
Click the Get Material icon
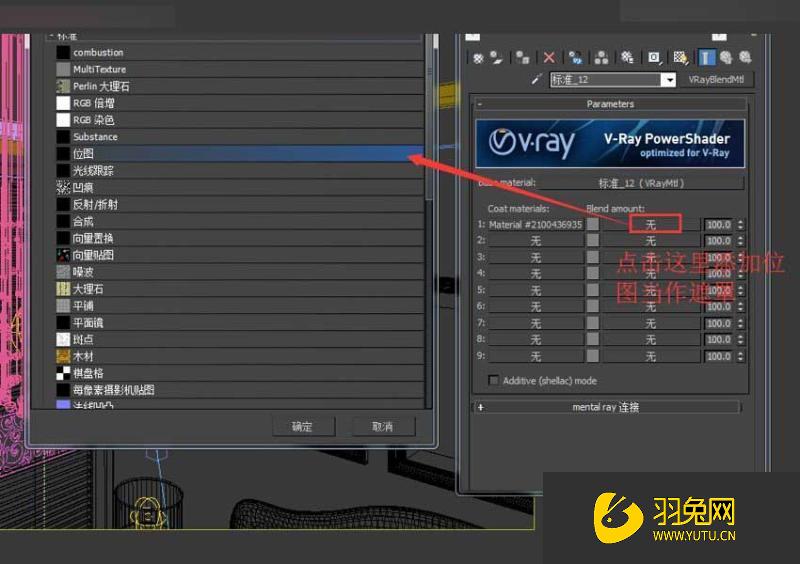click(478, 58)
